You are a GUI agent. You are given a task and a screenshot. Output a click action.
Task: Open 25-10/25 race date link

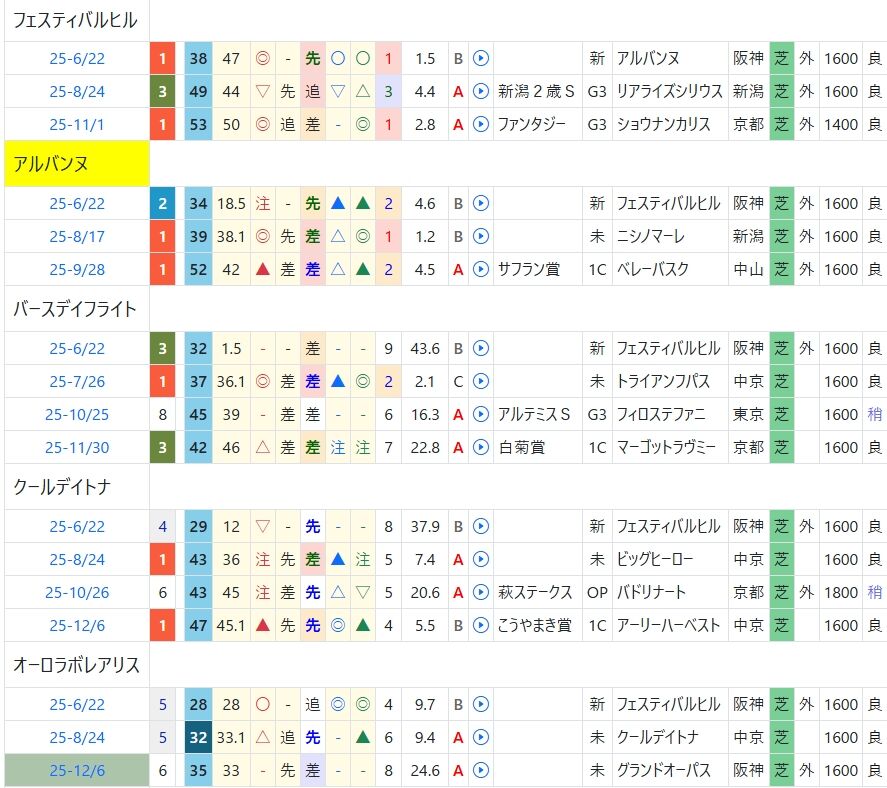[x=77, y=415]
